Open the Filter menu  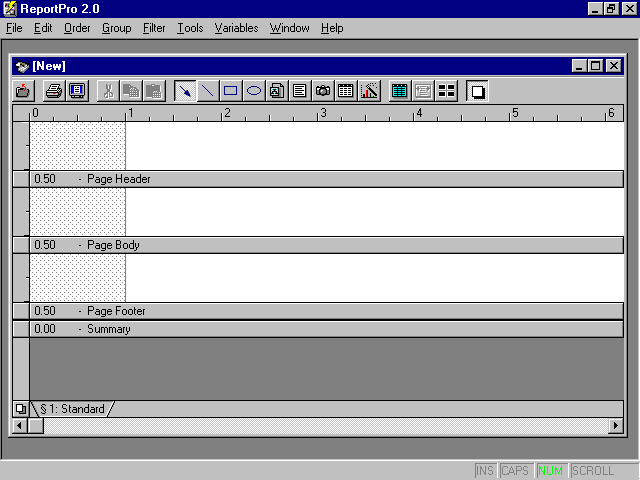coord(154,28)
